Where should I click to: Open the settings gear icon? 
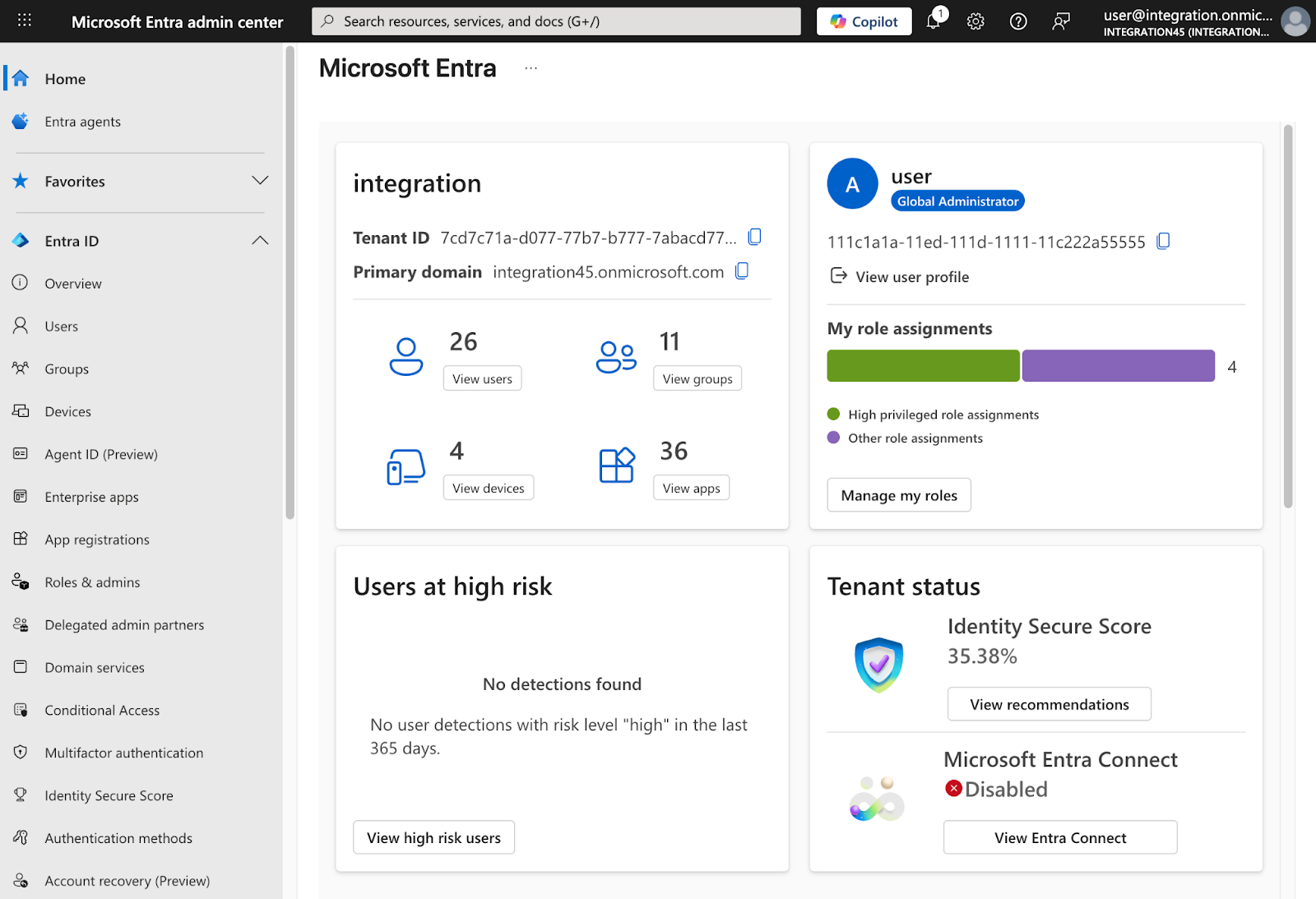point(975,21)
